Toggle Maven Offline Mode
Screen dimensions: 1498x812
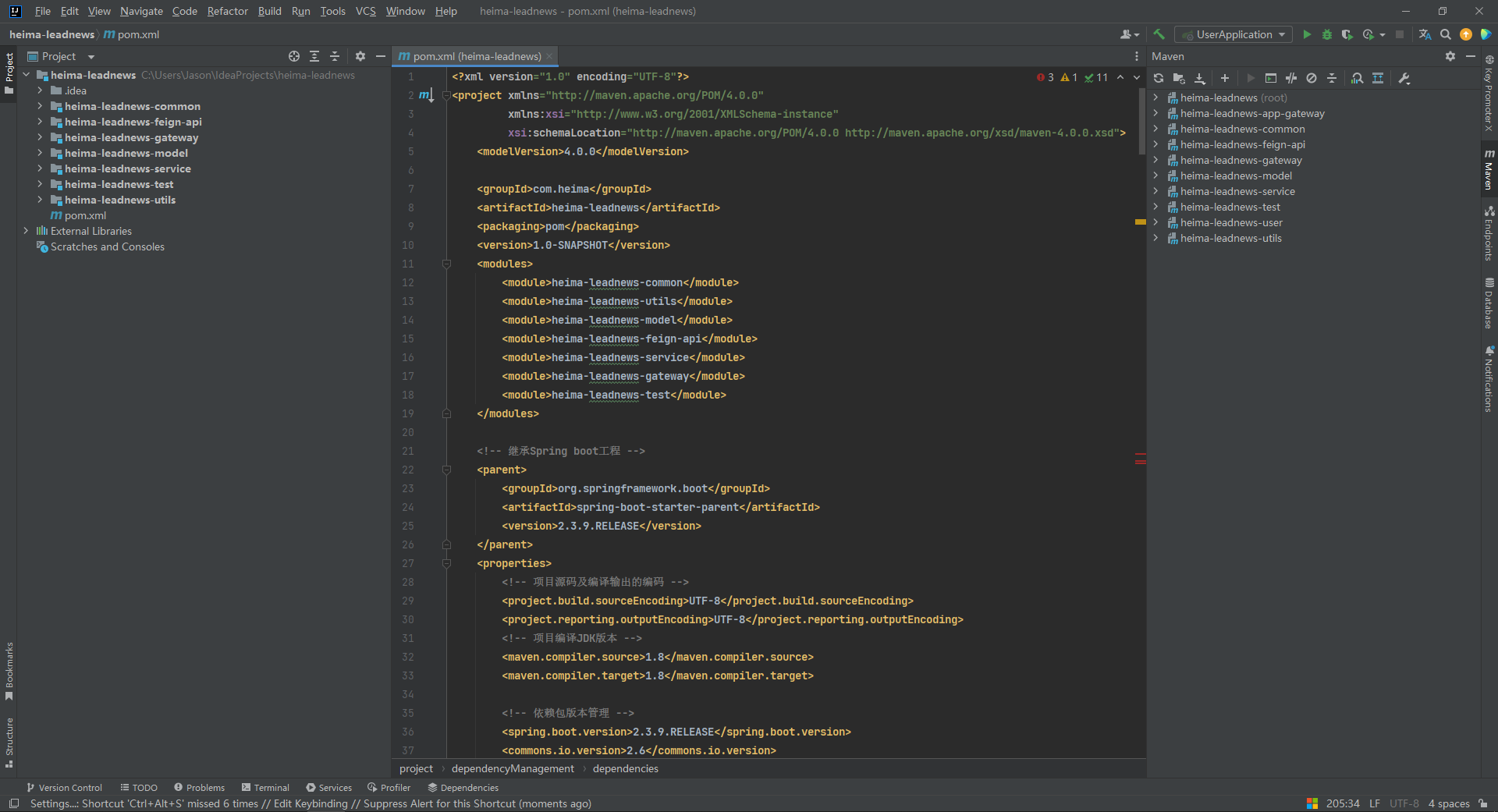click(x=1291, y=78)
